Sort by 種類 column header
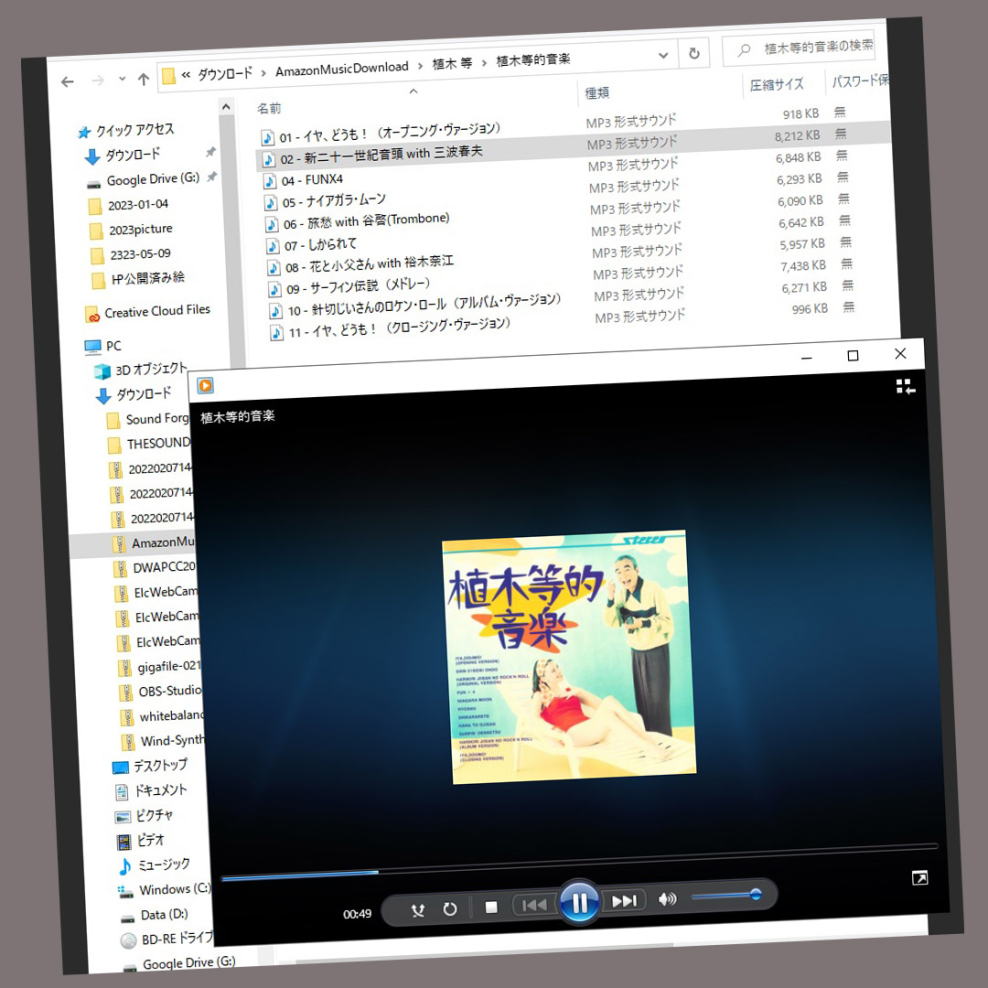Image resolution: width=988 pixels, height=988 pixels. [x=597, y=93]
